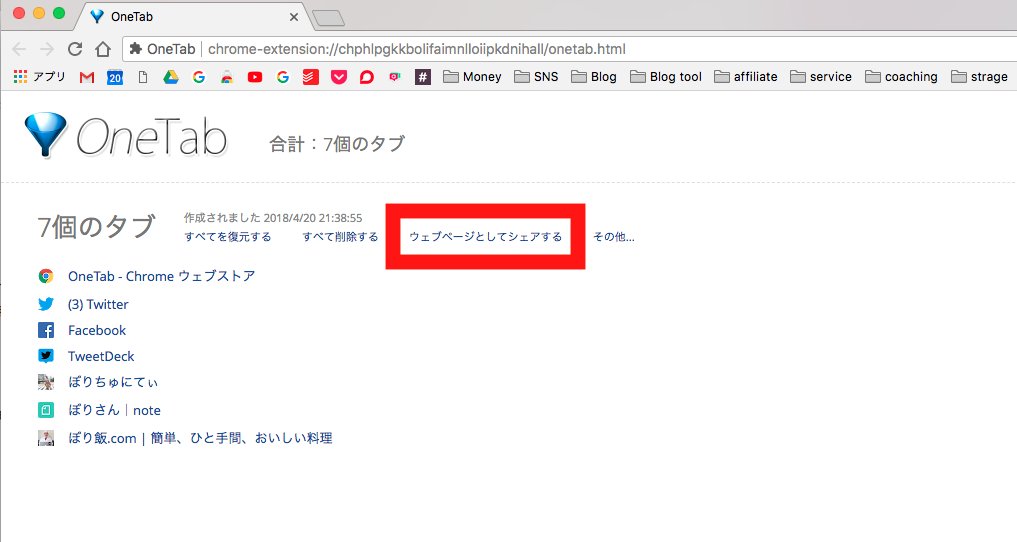This screenshot has width=1017, height=542.
Task: Close the OneTab browser tab
Action: (x=294, y=17)
